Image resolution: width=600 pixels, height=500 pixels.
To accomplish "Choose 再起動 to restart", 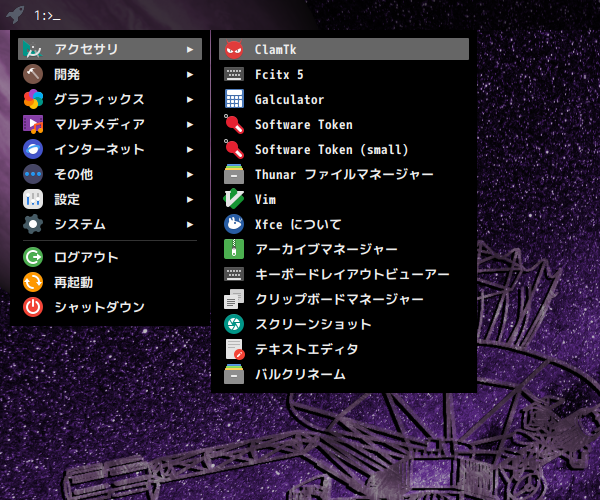I will point(110,282).
